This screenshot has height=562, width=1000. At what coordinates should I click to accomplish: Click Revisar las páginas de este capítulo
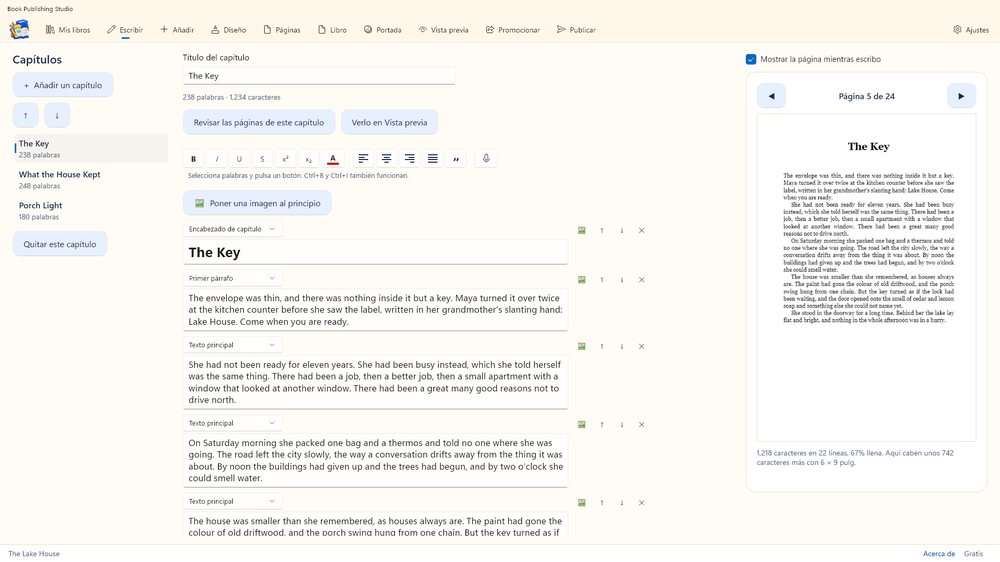(259, 122)
